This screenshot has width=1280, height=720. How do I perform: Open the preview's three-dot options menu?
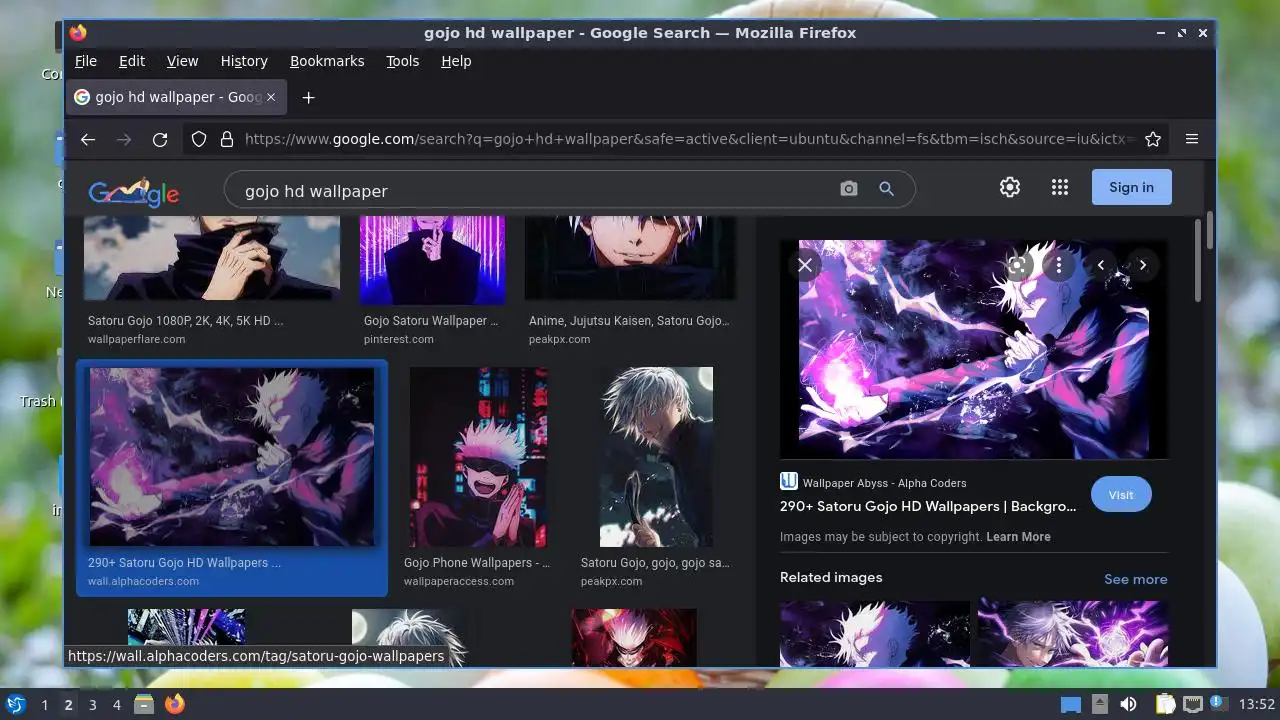[1058, 265]
